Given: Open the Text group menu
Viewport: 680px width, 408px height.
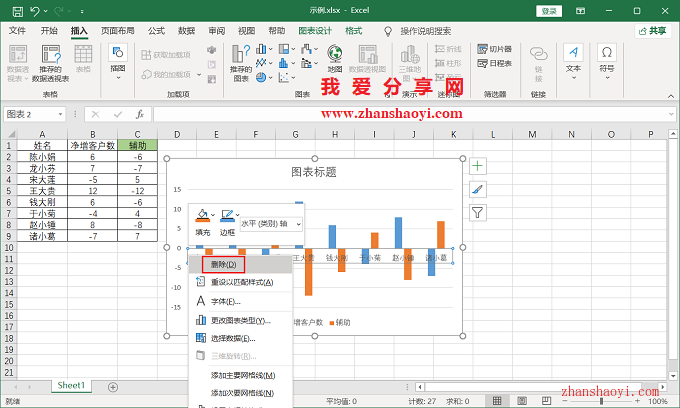Looking at the screenshot, I should pyautogui.click(x=573, y=62).
